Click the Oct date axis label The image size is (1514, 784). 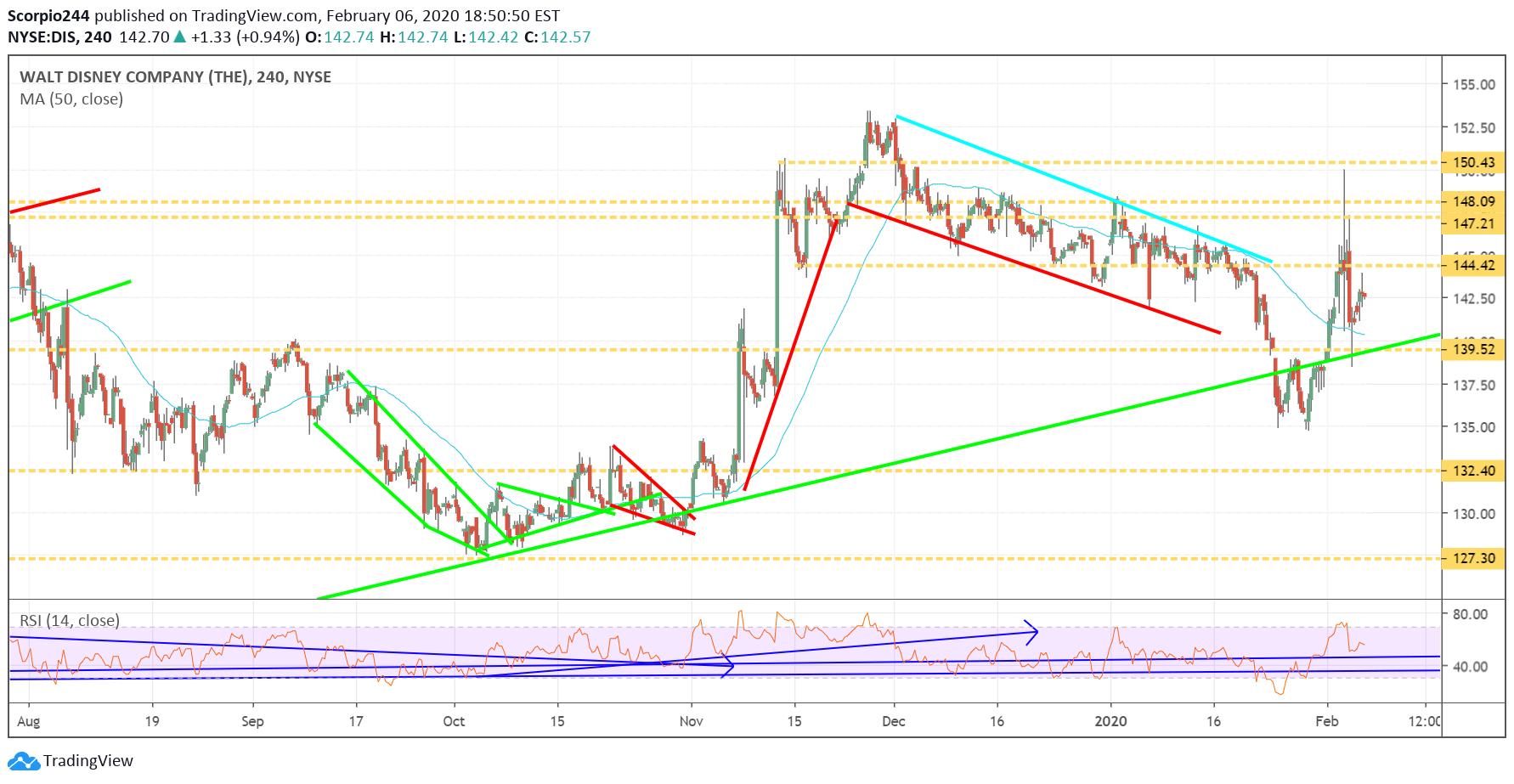[454, 721]
